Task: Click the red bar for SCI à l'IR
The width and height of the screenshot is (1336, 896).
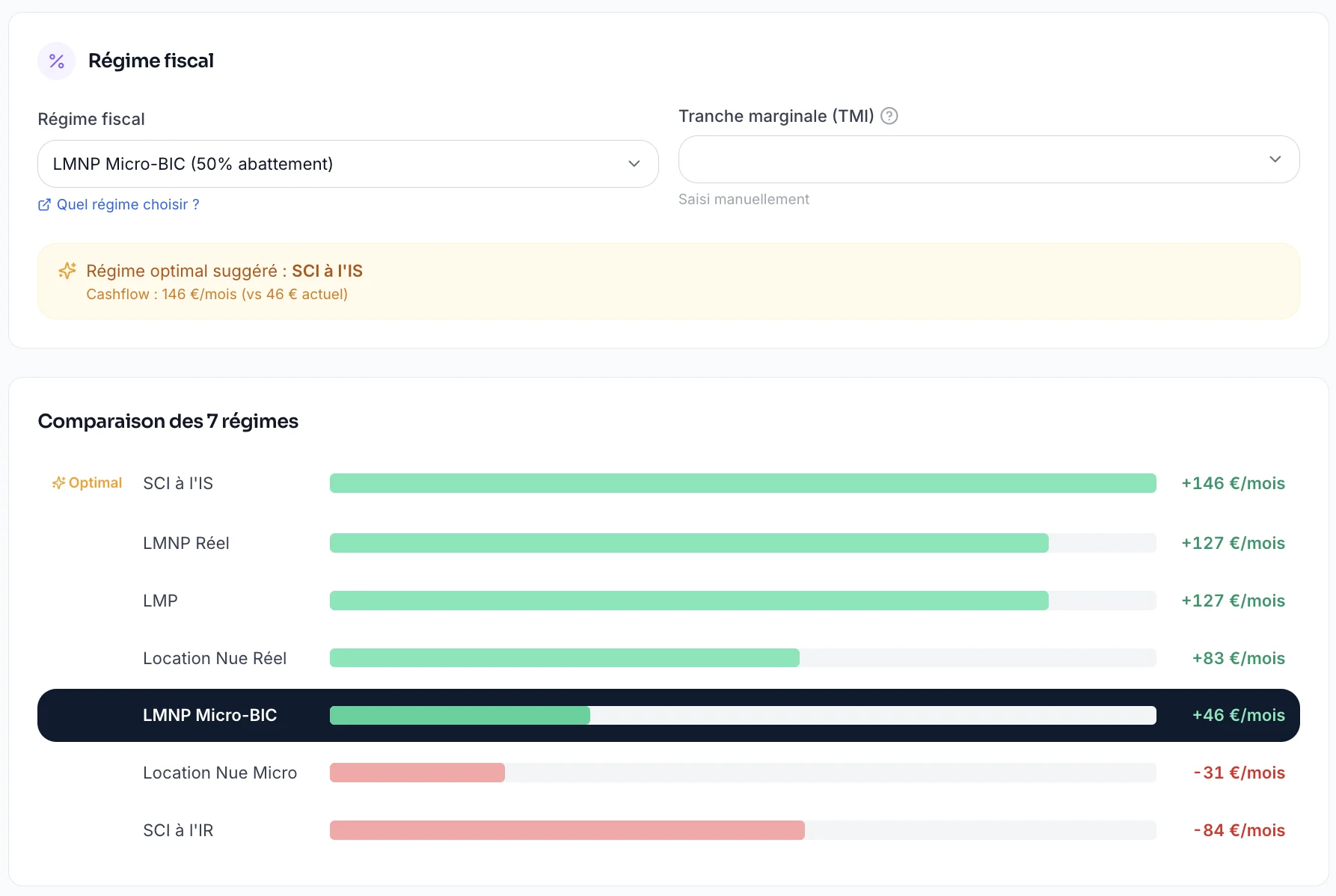Action: pos(567,830)
